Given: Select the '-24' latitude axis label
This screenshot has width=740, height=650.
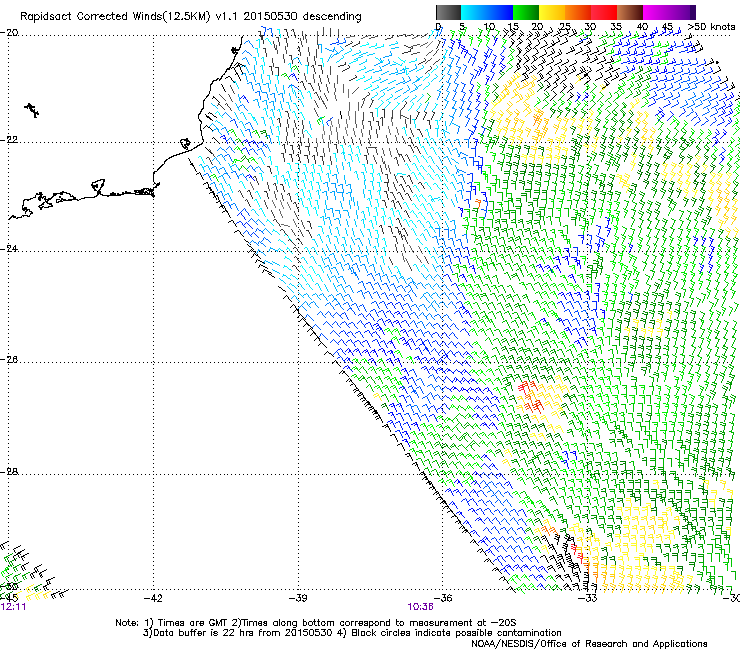Looking at the screenshot, I should [9, 248].
